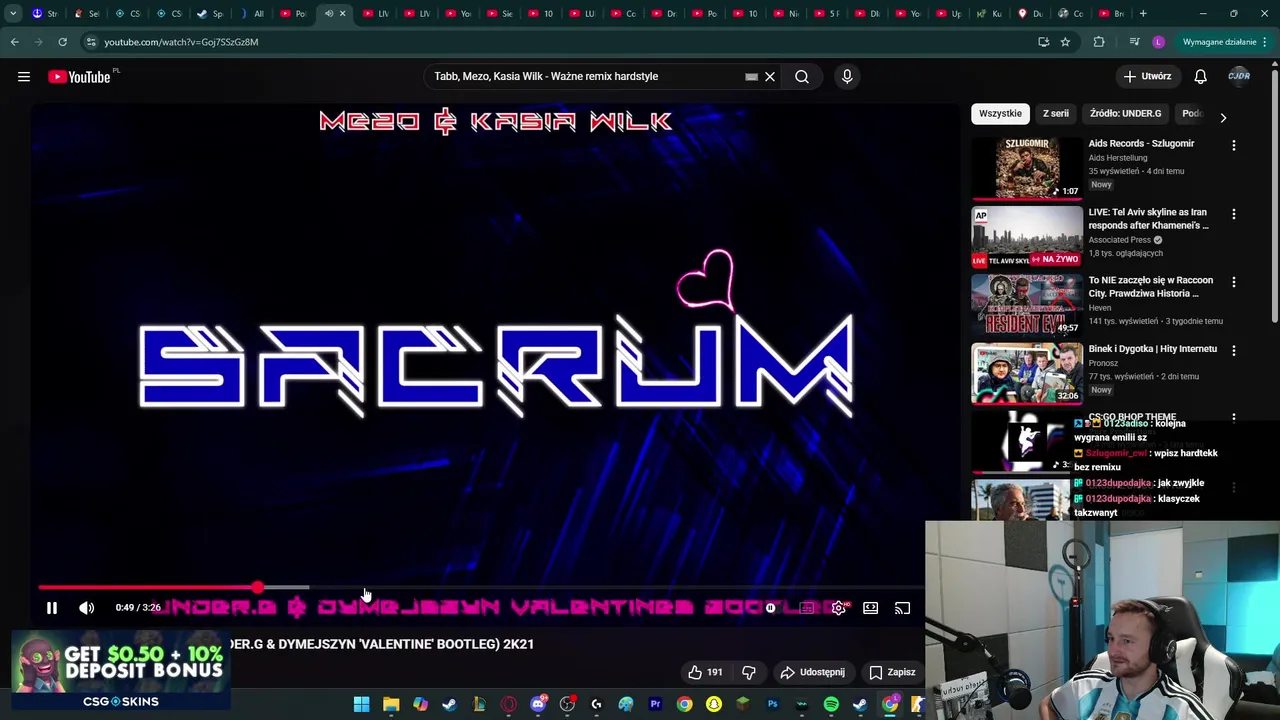Open Discord from the taskbar
The height and width of the screenshot is (720, 1280).
(538, 705)
